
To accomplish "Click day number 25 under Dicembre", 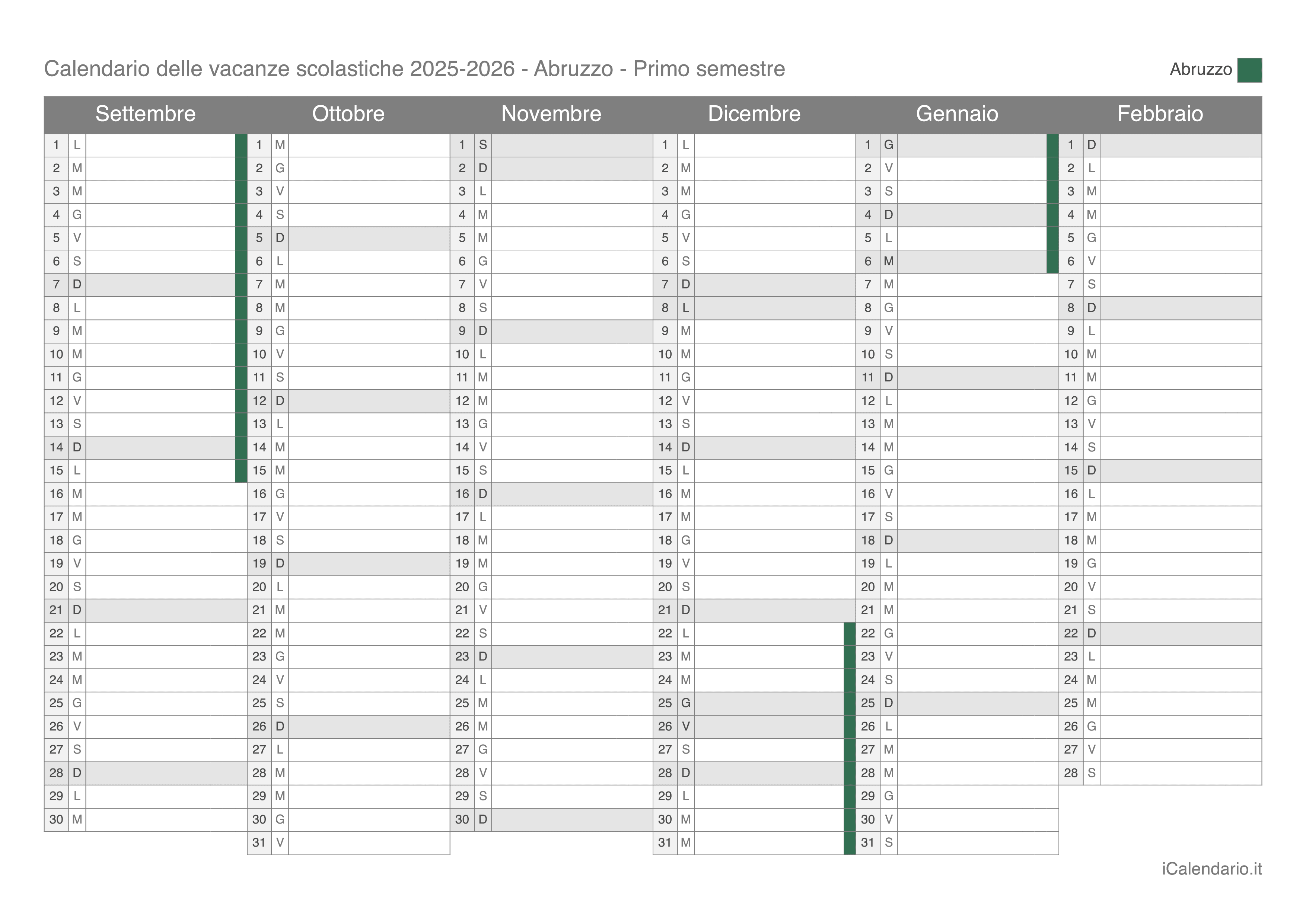I will tap(665, 703).
